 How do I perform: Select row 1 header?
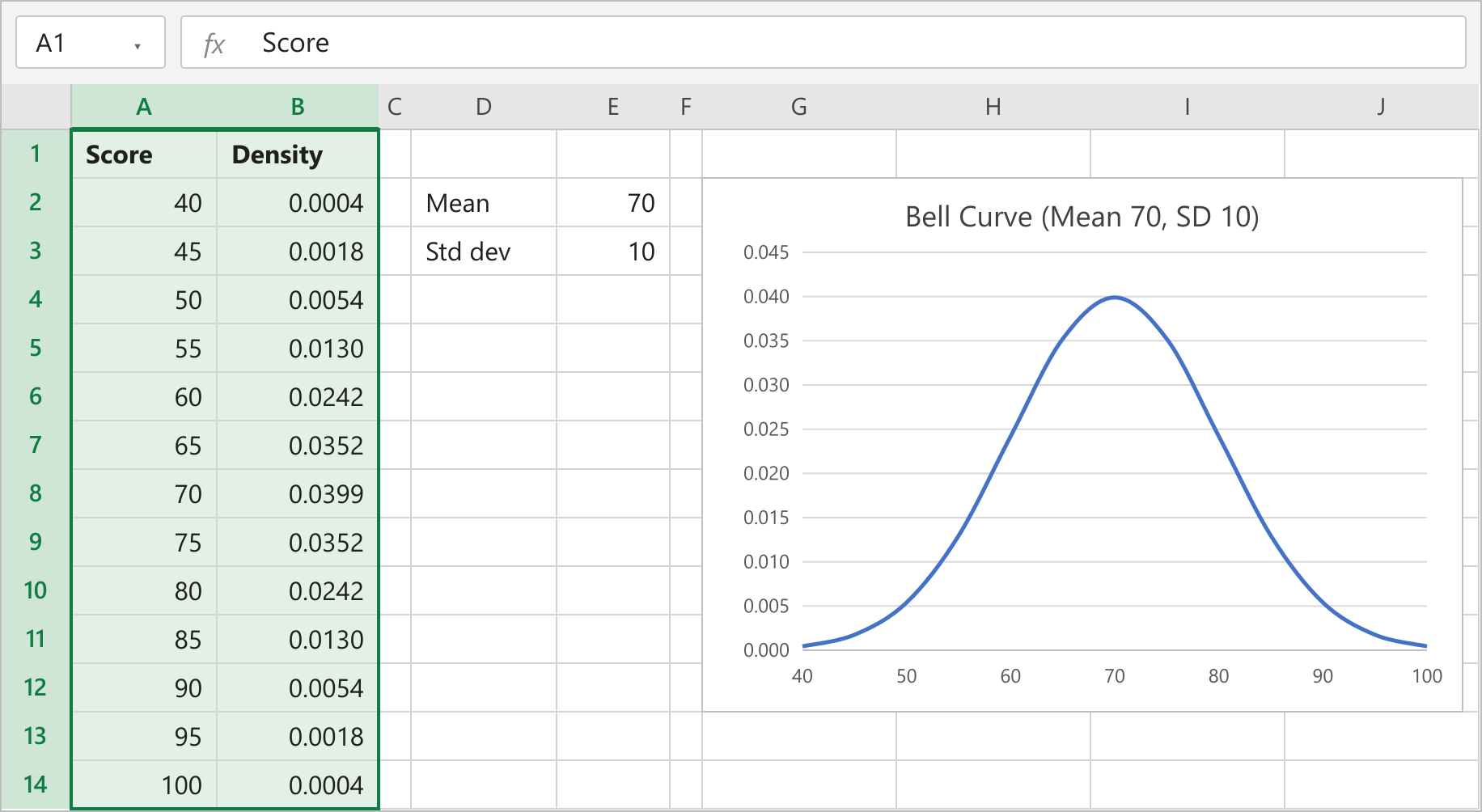[x=36, y=154]
